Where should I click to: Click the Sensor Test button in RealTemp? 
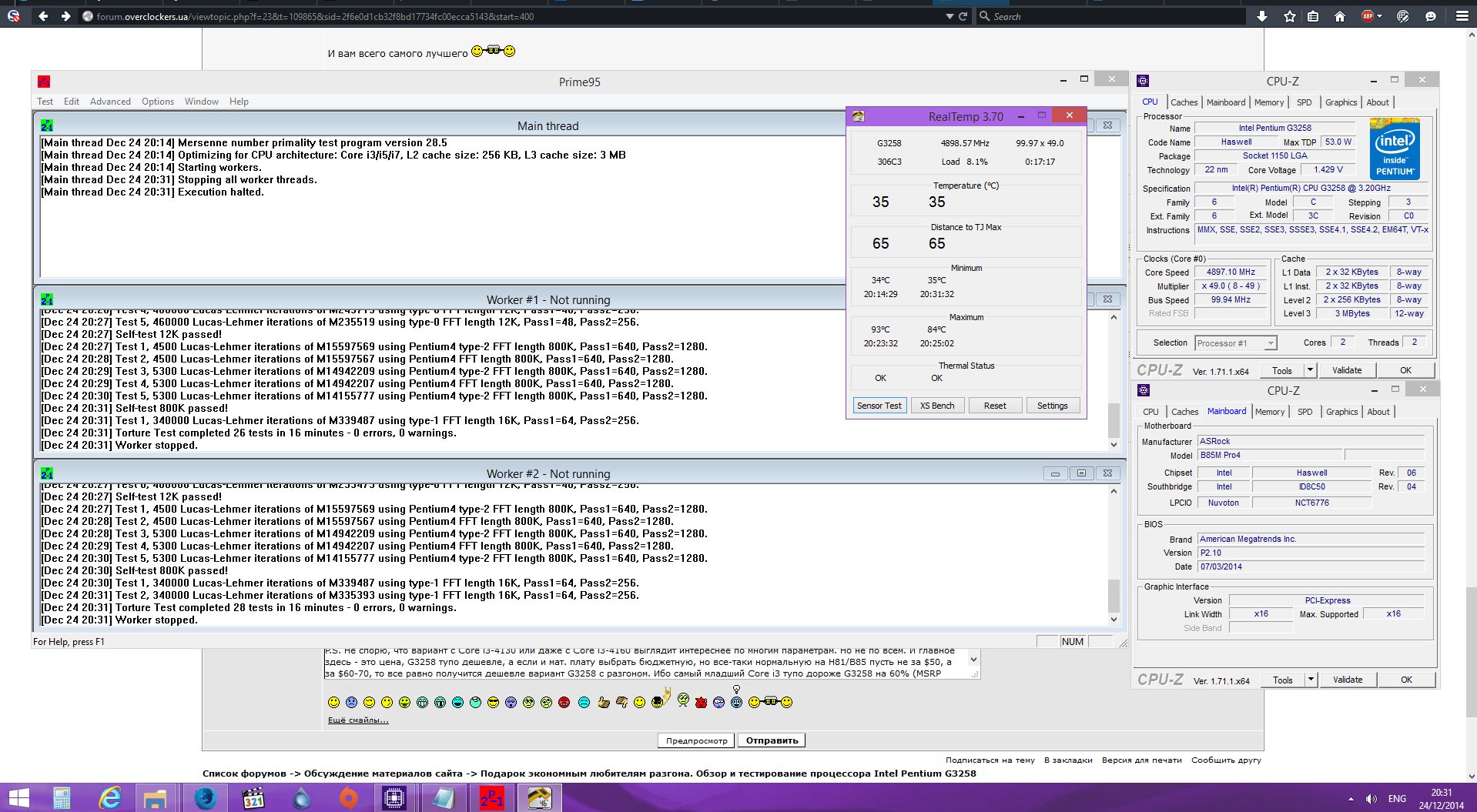pos(879,406)
